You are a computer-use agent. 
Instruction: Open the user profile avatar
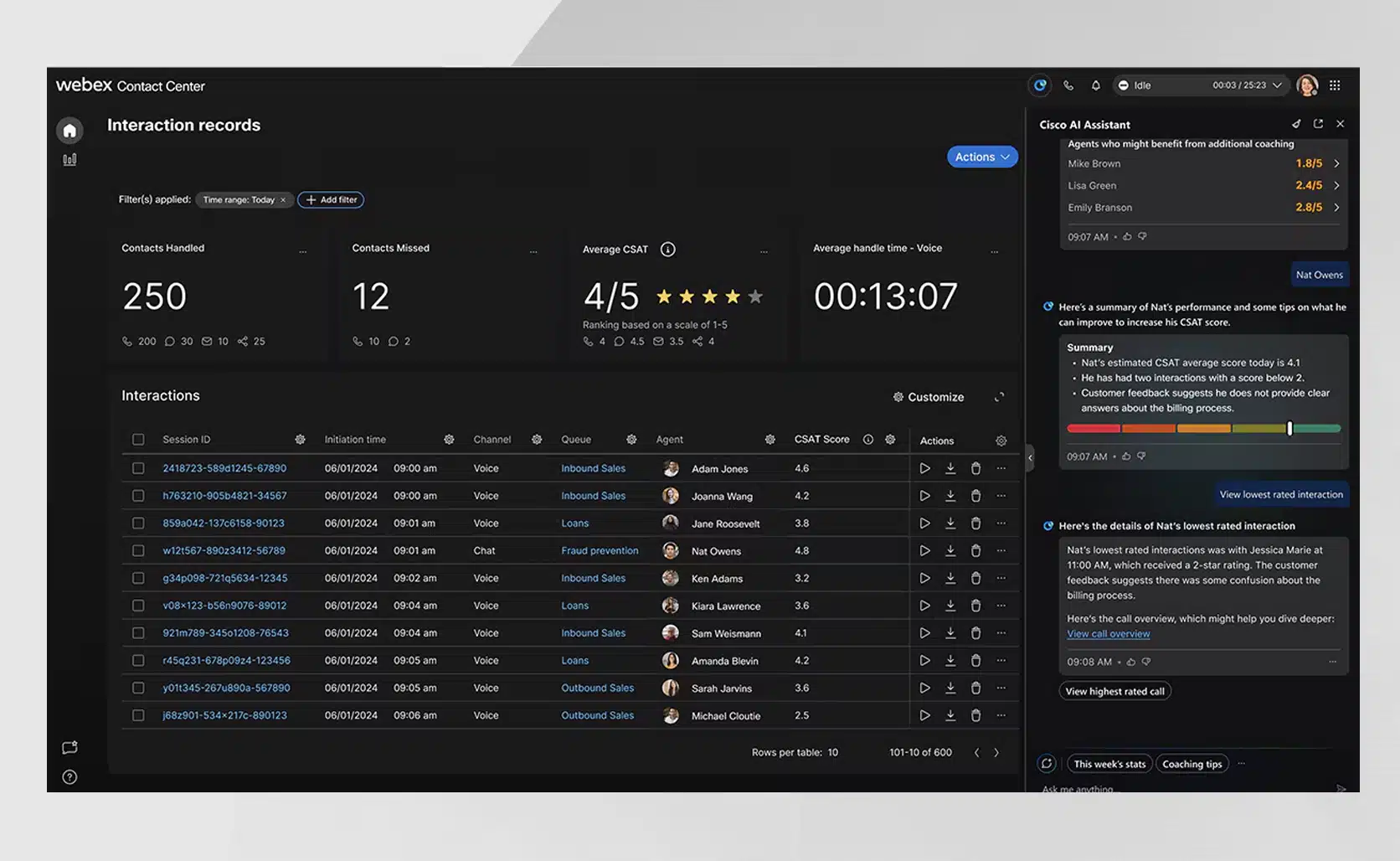coord(1307,85)
